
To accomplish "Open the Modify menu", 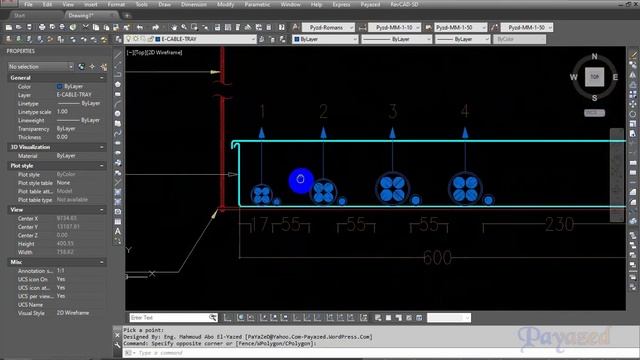I will pos(225,4).
